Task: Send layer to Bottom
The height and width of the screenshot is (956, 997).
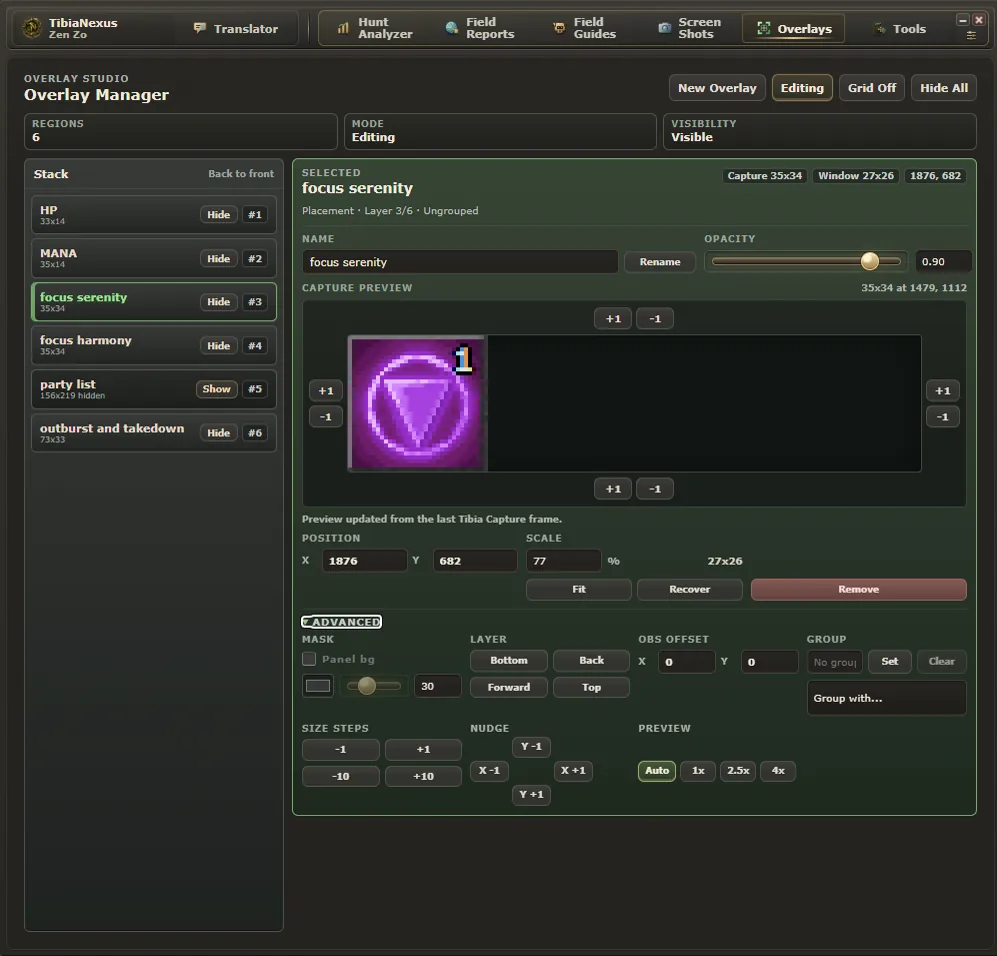Action: tap(509, 660)
